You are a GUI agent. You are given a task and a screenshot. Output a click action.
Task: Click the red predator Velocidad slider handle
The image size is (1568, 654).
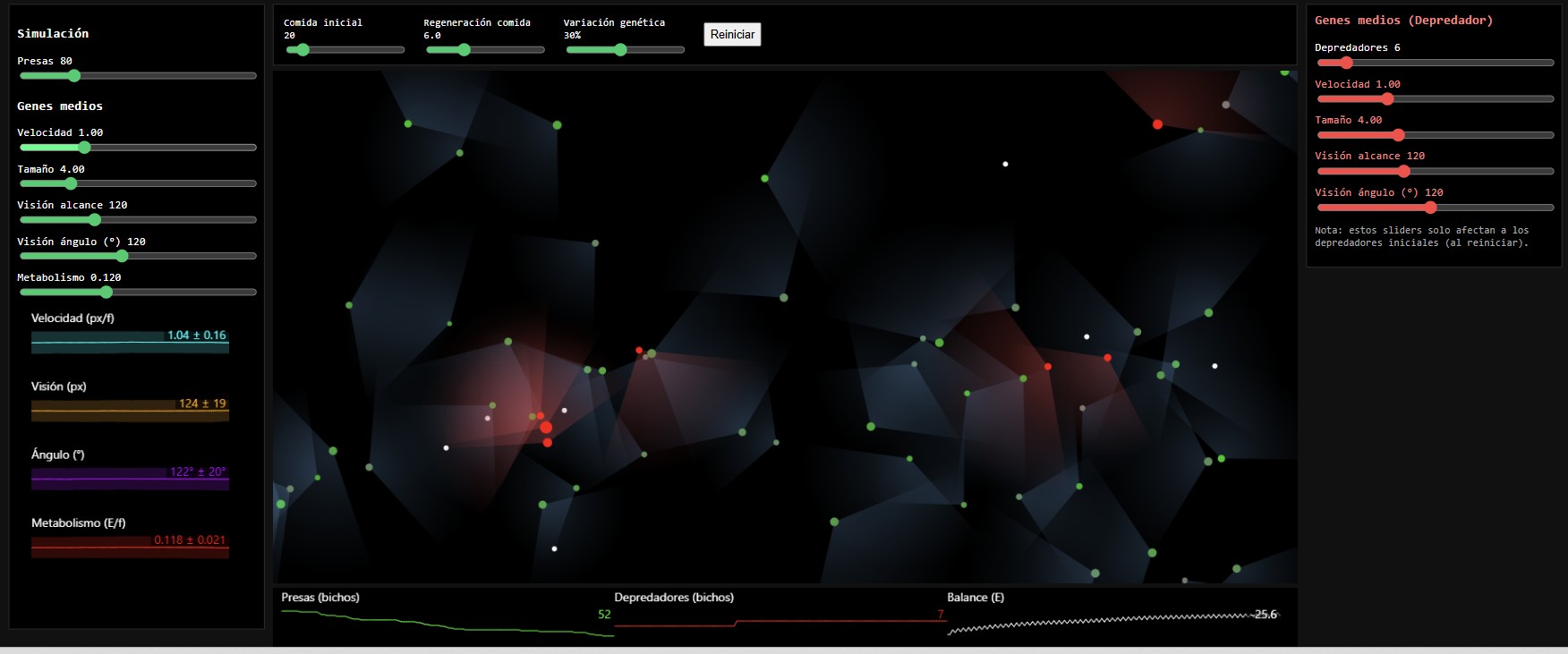point(1387,99)
